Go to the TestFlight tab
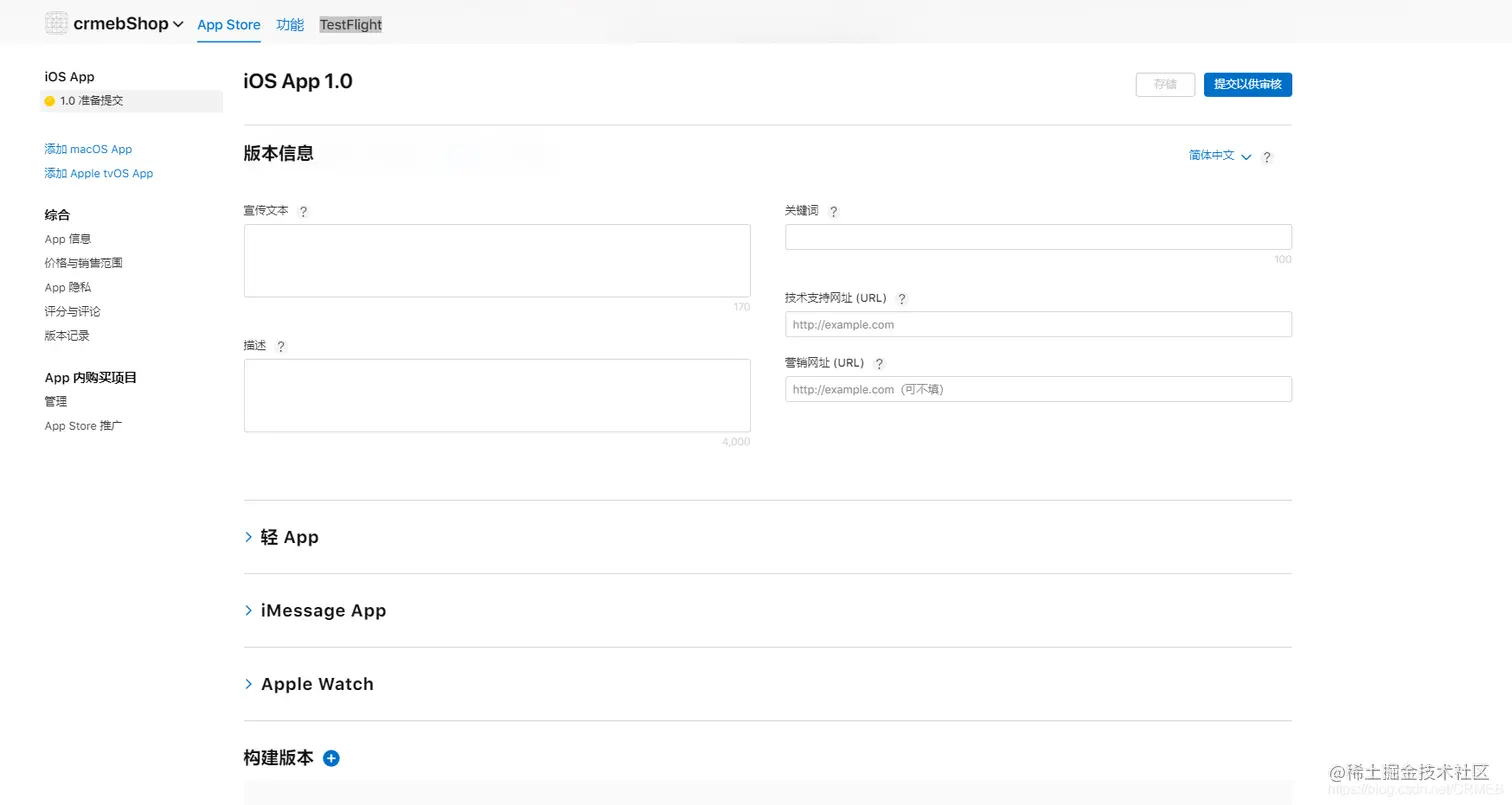This screenshot has height=805, width=1512. point(351,25)
